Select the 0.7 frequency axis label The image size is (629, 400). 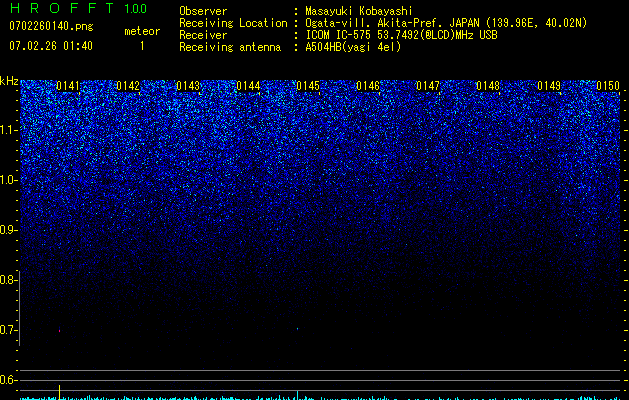tap(7, 330)
